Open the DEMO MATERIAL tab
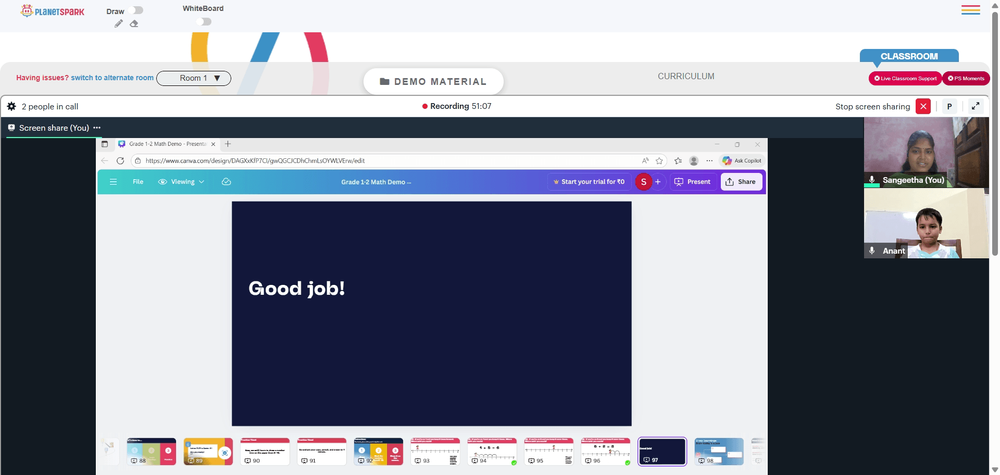 (433, 82)
